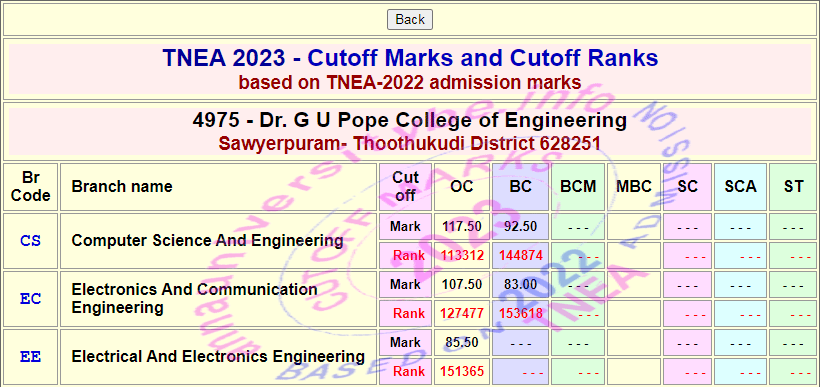821x387 pixels.
Task: Click the EE OC mark 85.50
Action: [462, 343]
